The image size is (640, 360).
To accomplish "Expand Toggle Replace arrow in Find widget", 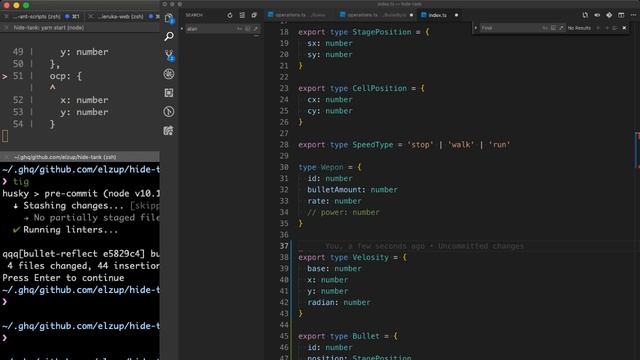I will pos(476,28).
